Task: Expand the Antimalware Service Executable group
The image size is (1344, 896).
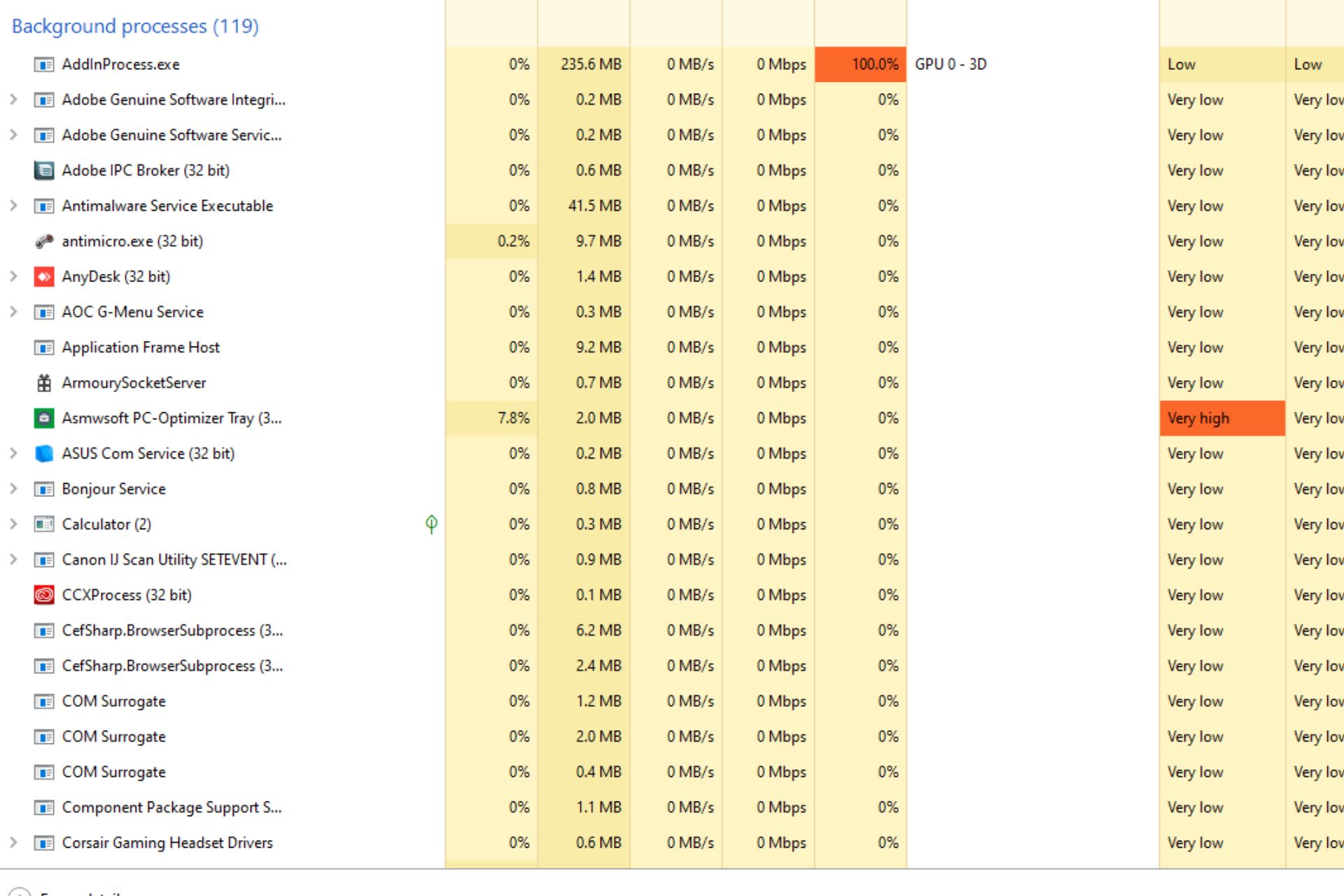Action: click(13, 206)
